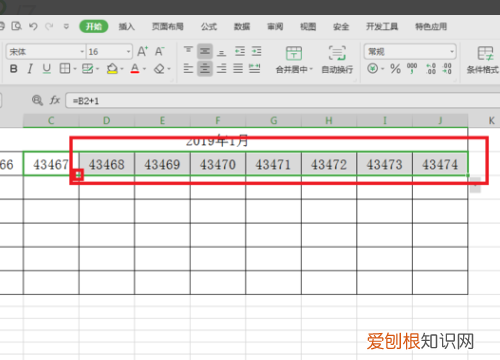Screen dimensions: 500x360
Task: Switch to the 公式 tab
Action: tap(209, 26)
